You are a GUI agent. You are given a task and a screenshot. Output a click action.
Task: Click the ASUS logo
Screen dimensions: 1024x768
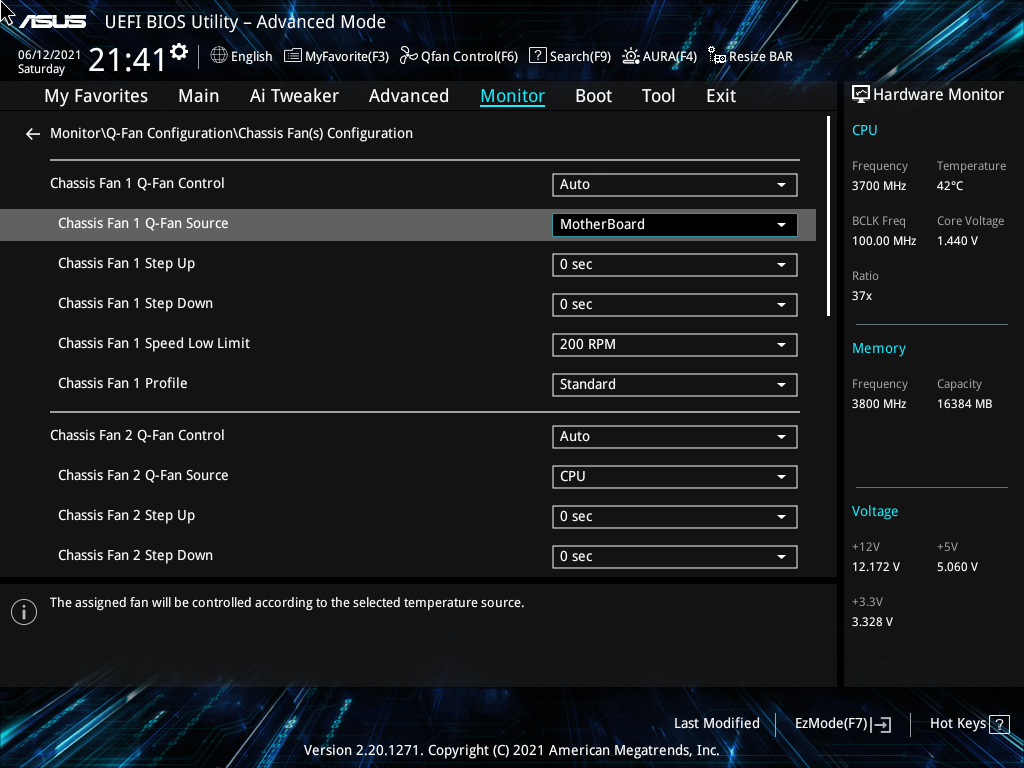point(52,22)
